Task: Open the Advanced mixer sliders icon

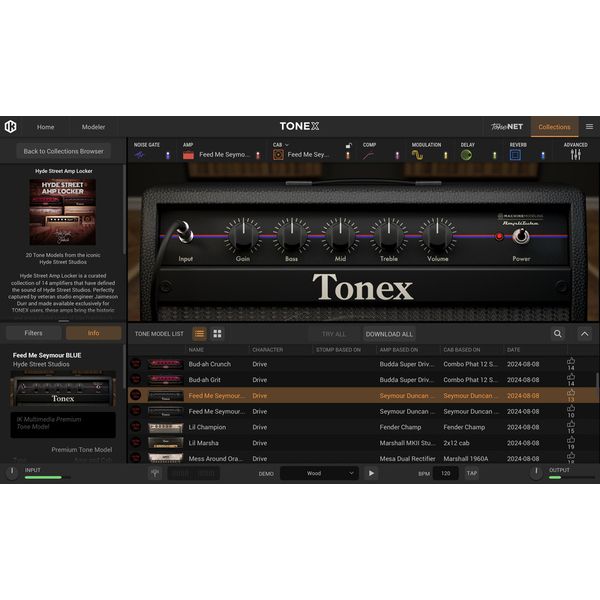Action: [x=576, y=155]
